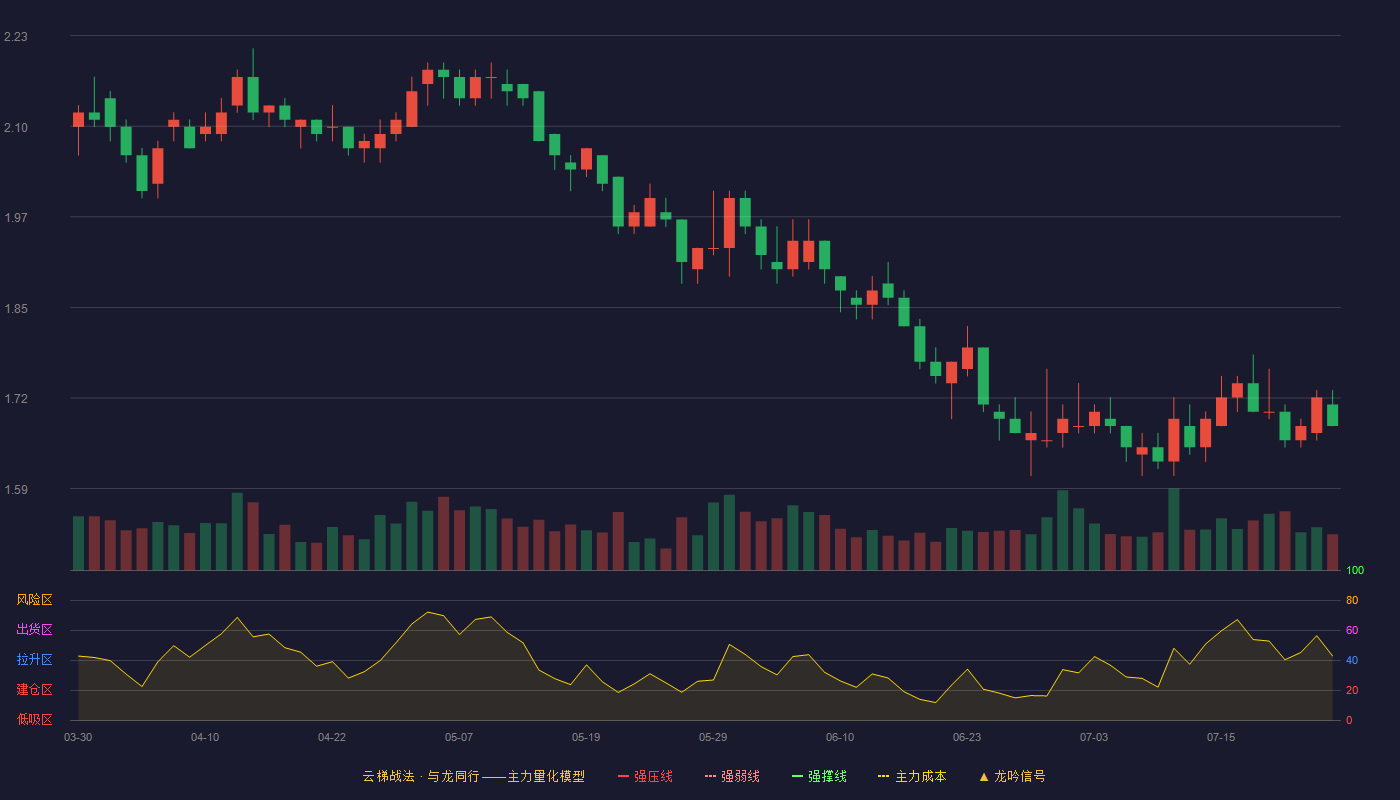Click the 07-15 date axis label
The height and width of the screenshot is (800, 1400).
[1221, 737]
